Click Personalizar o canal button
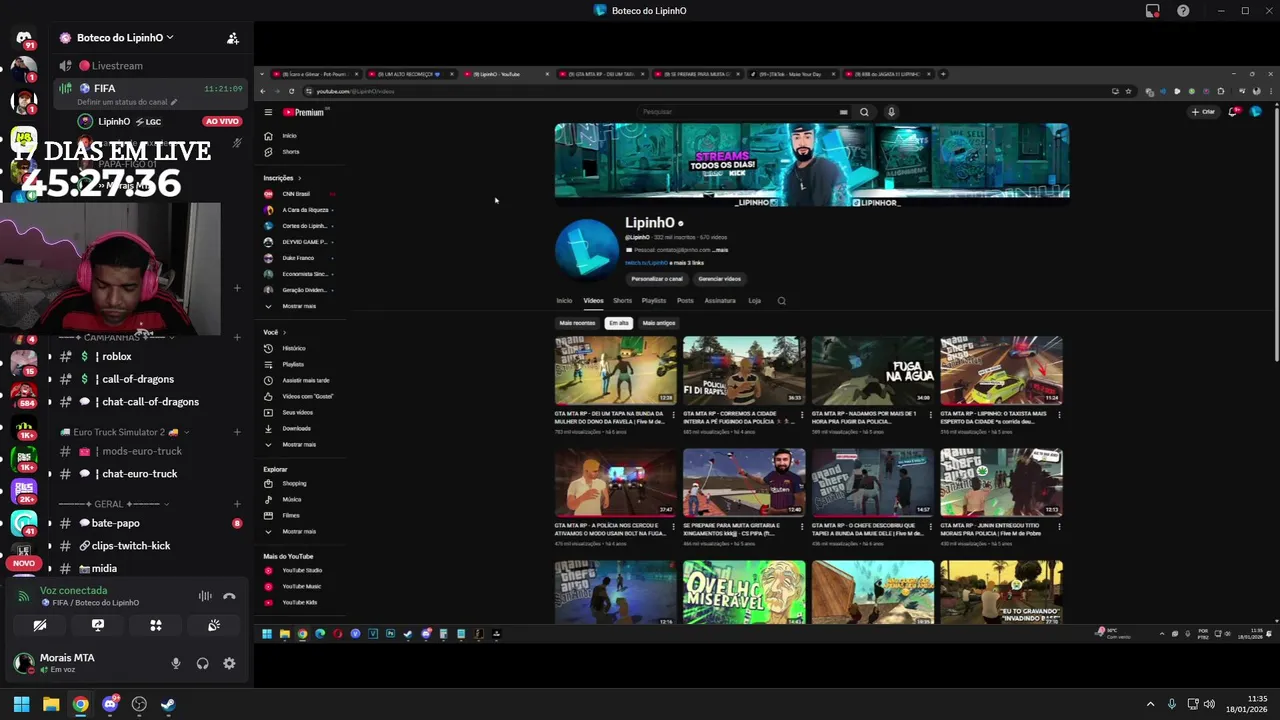This screenshot has width=1280, height=720. tap(657, 279)
